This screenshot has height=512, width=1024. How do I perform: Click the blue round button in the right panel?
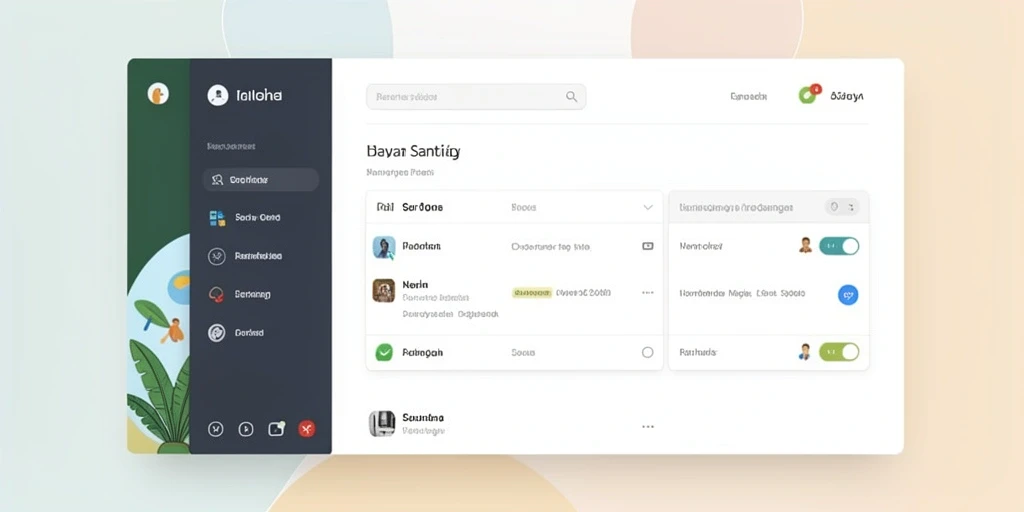point(848,295)
